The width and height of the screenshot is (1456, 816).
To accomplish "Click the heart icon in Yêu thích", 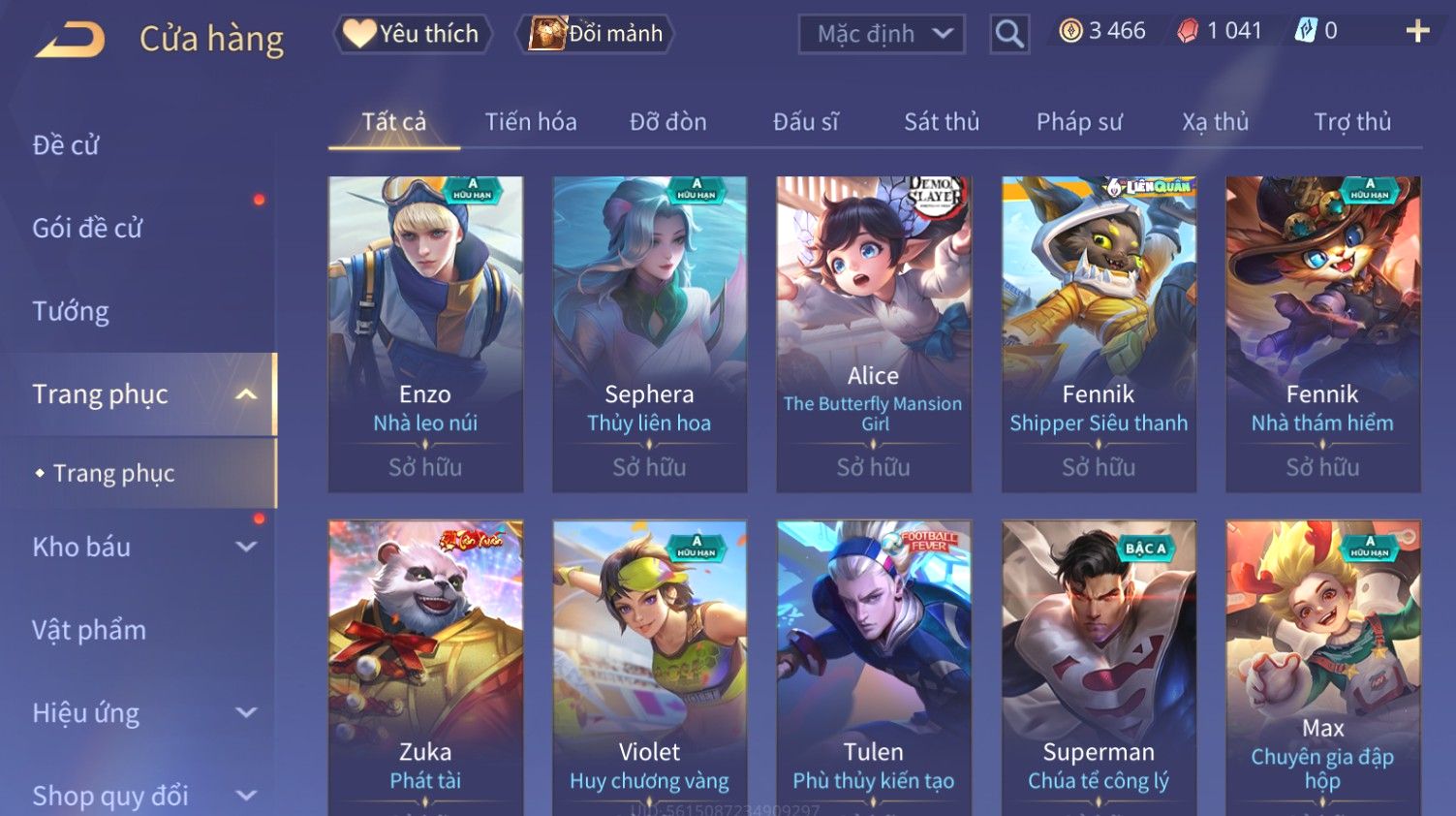I will [x=358, y=34].
